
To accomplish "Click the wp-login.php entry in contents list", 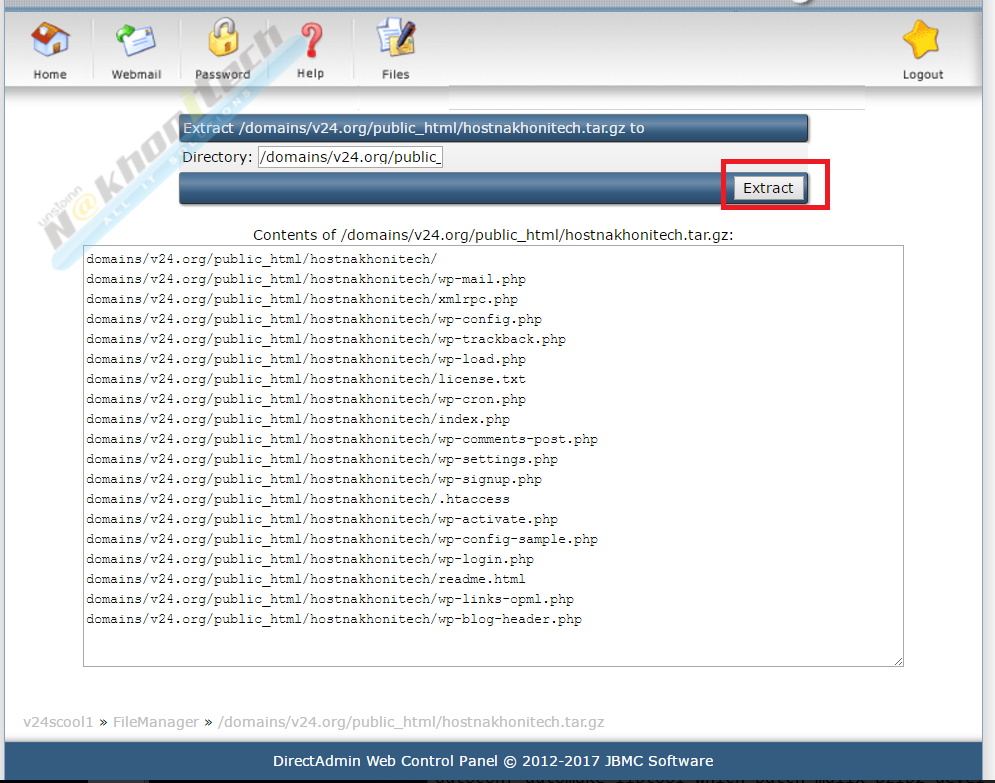I will coord(309,559).
